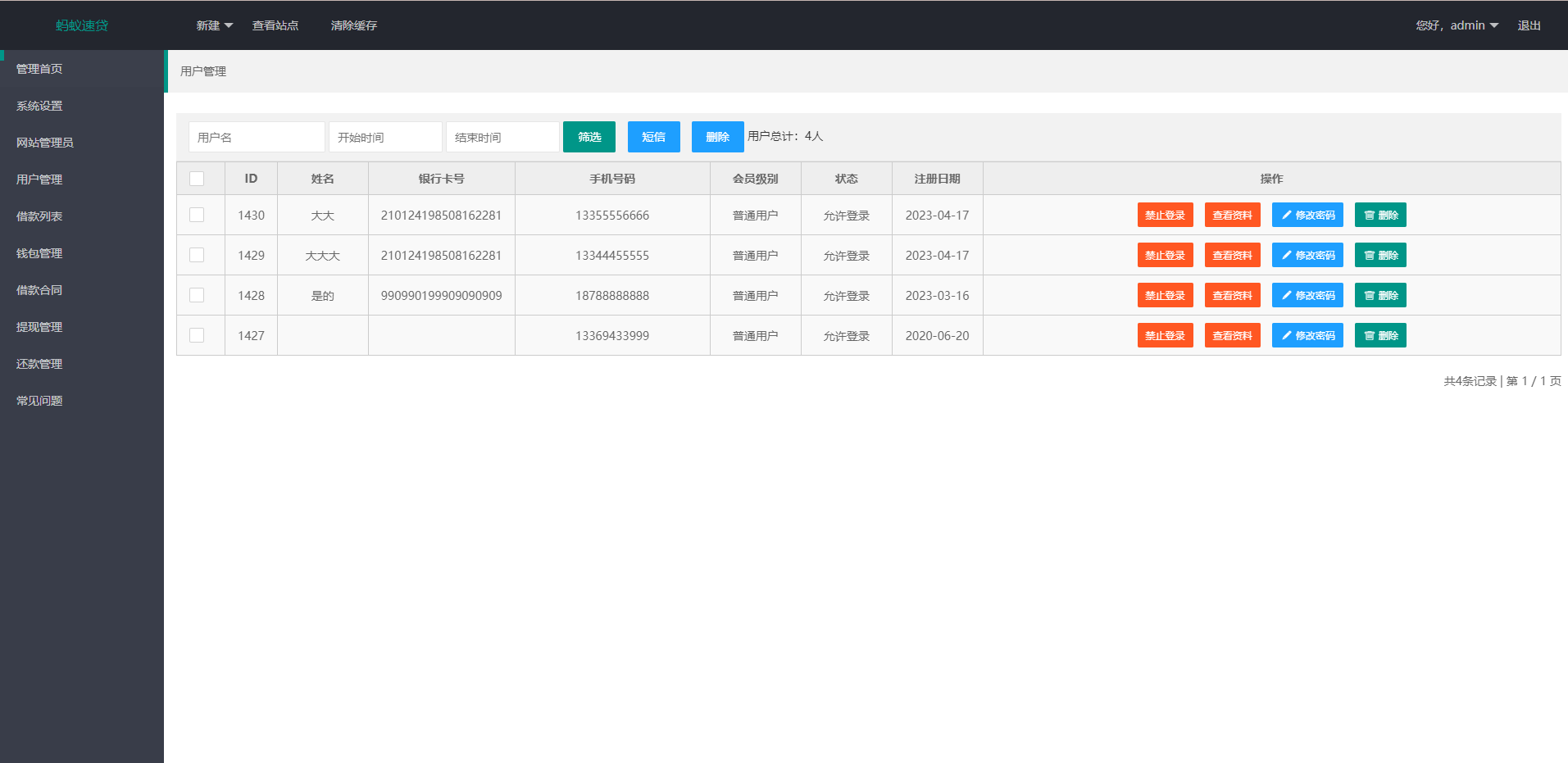The width and height of the screenshot is (1568, 763).
Task: Toggle the select-all checkbox in table header
Action: (197, 179)
